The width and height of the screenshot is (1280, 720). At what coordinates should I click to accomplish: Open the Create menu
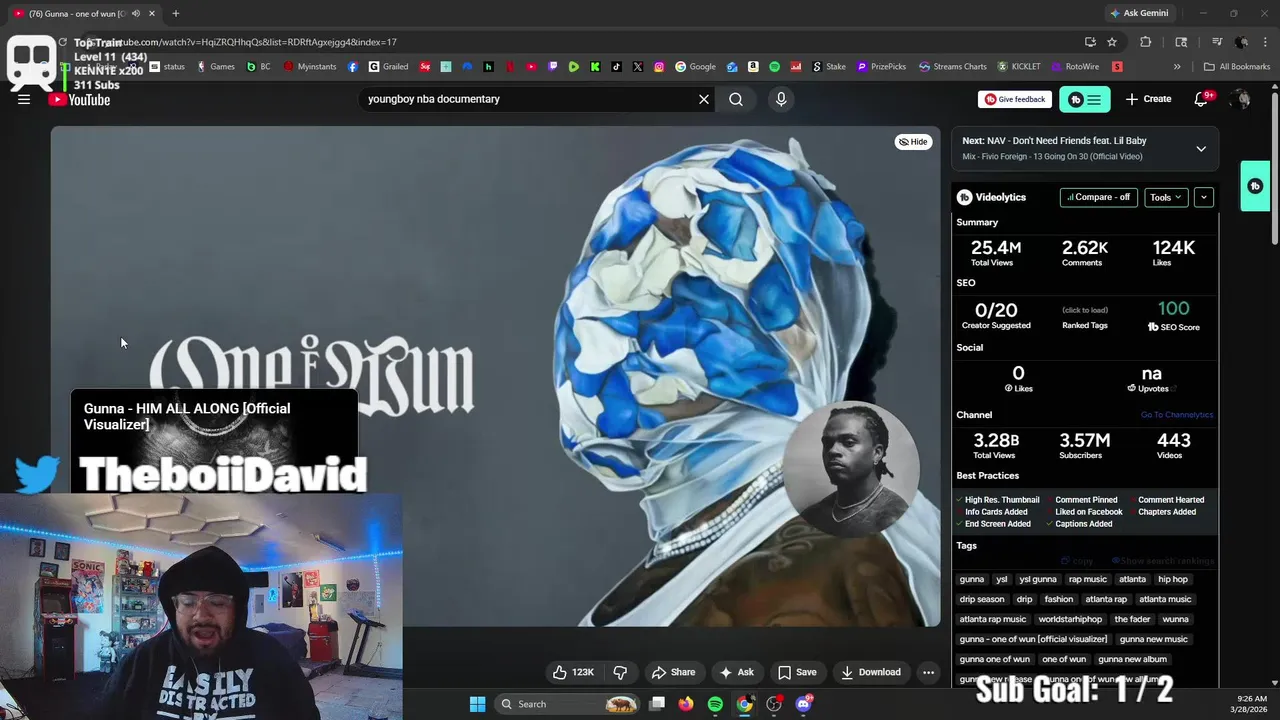click(x=1148, y=99)
